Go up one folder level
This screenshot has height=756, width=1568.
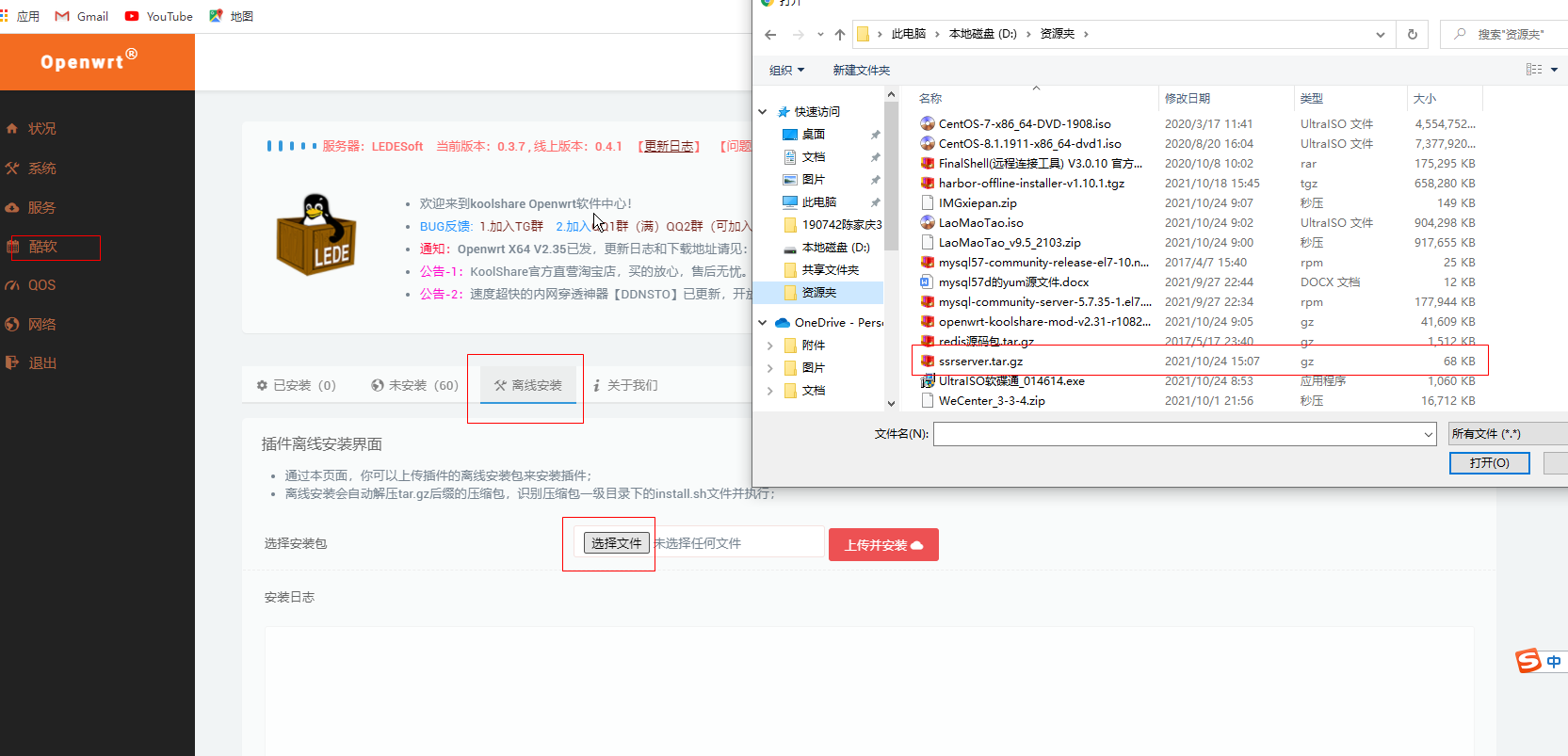840,35
